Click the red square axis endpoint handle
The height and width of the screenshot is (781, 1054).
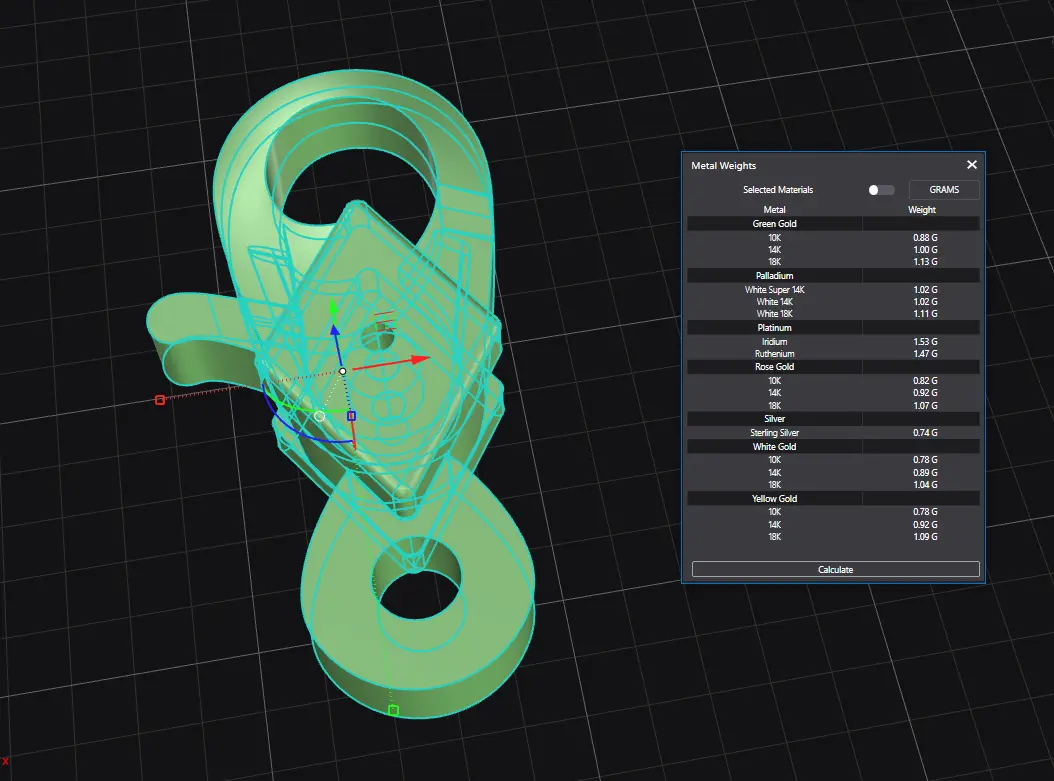(160, 400)
